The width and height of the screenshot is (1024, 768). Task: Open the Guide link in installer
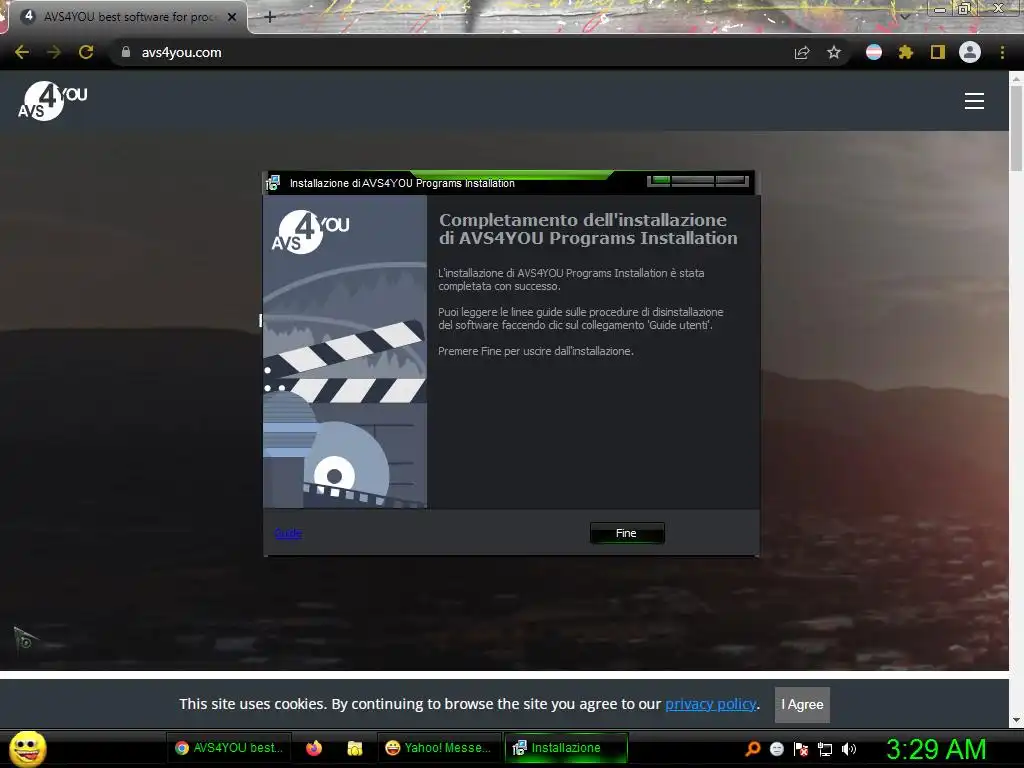point(288,533)
